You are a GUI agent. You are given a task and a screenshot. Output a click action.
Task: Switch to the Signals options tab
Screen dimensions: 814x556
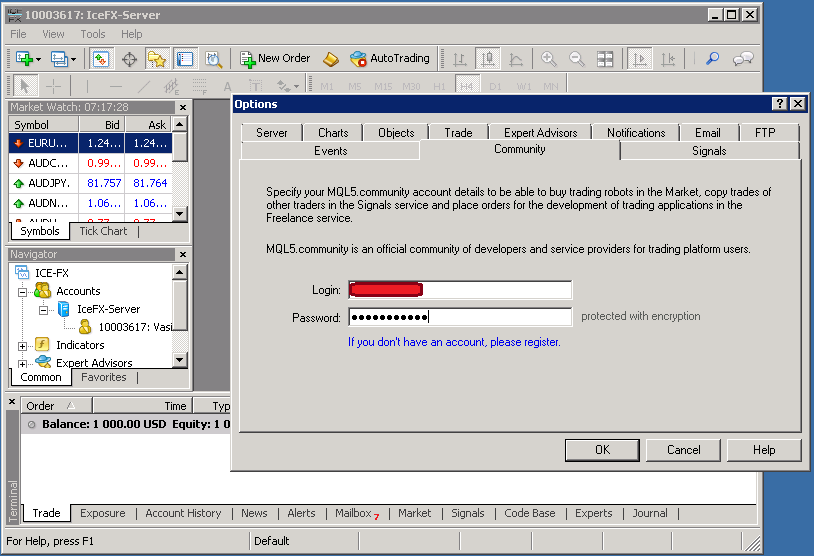coord(709,151)
